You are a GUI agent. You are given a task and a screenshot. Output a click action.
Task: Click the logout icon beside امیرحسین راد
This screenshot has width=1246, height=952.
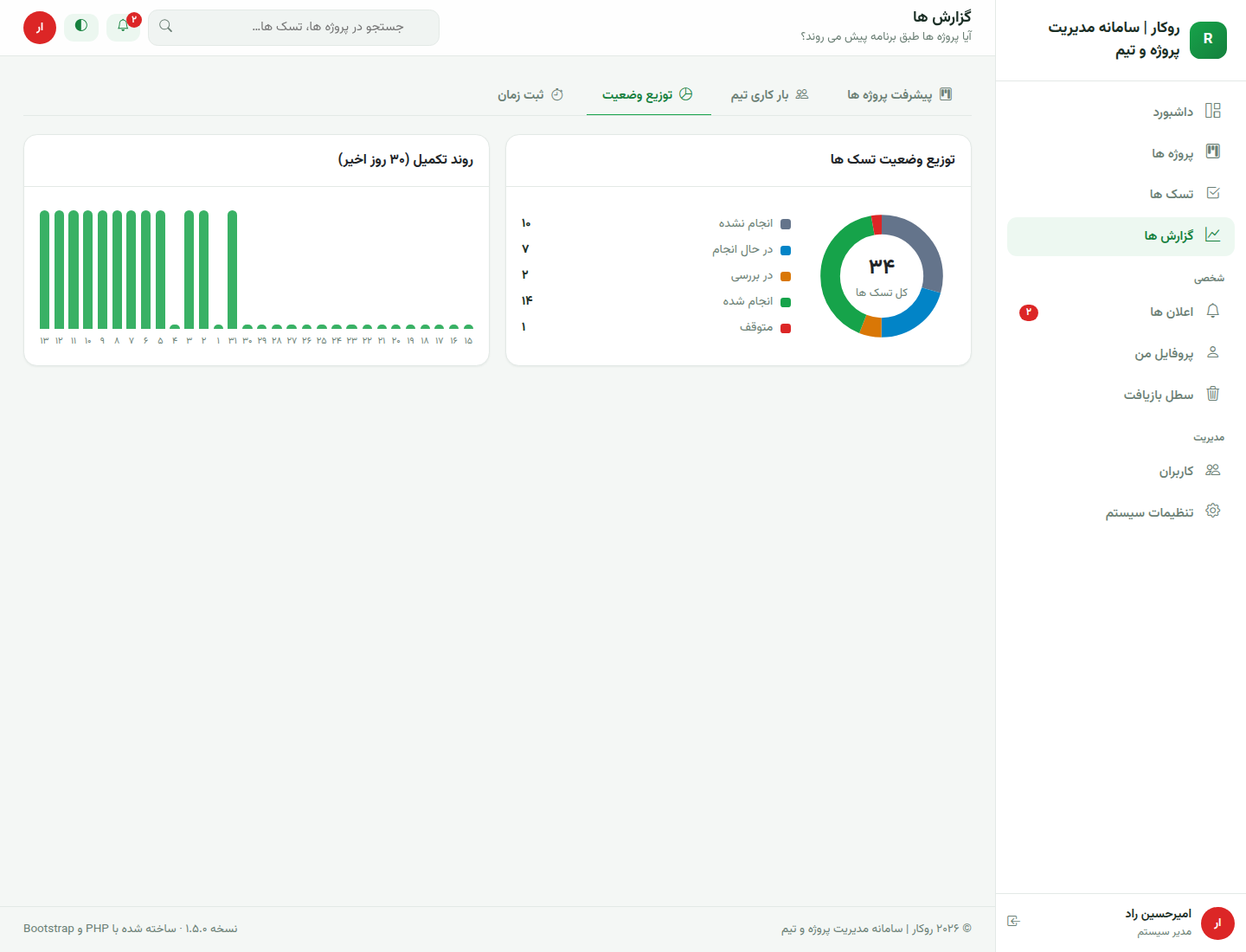tap(1014, 921)
